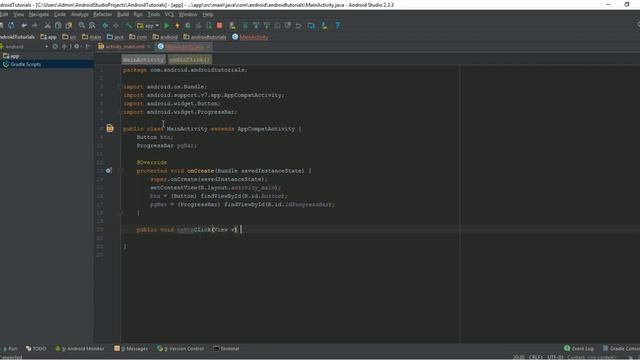Collapse the onCreate method fold marker
640x360 pixels.
click(121, 171)
